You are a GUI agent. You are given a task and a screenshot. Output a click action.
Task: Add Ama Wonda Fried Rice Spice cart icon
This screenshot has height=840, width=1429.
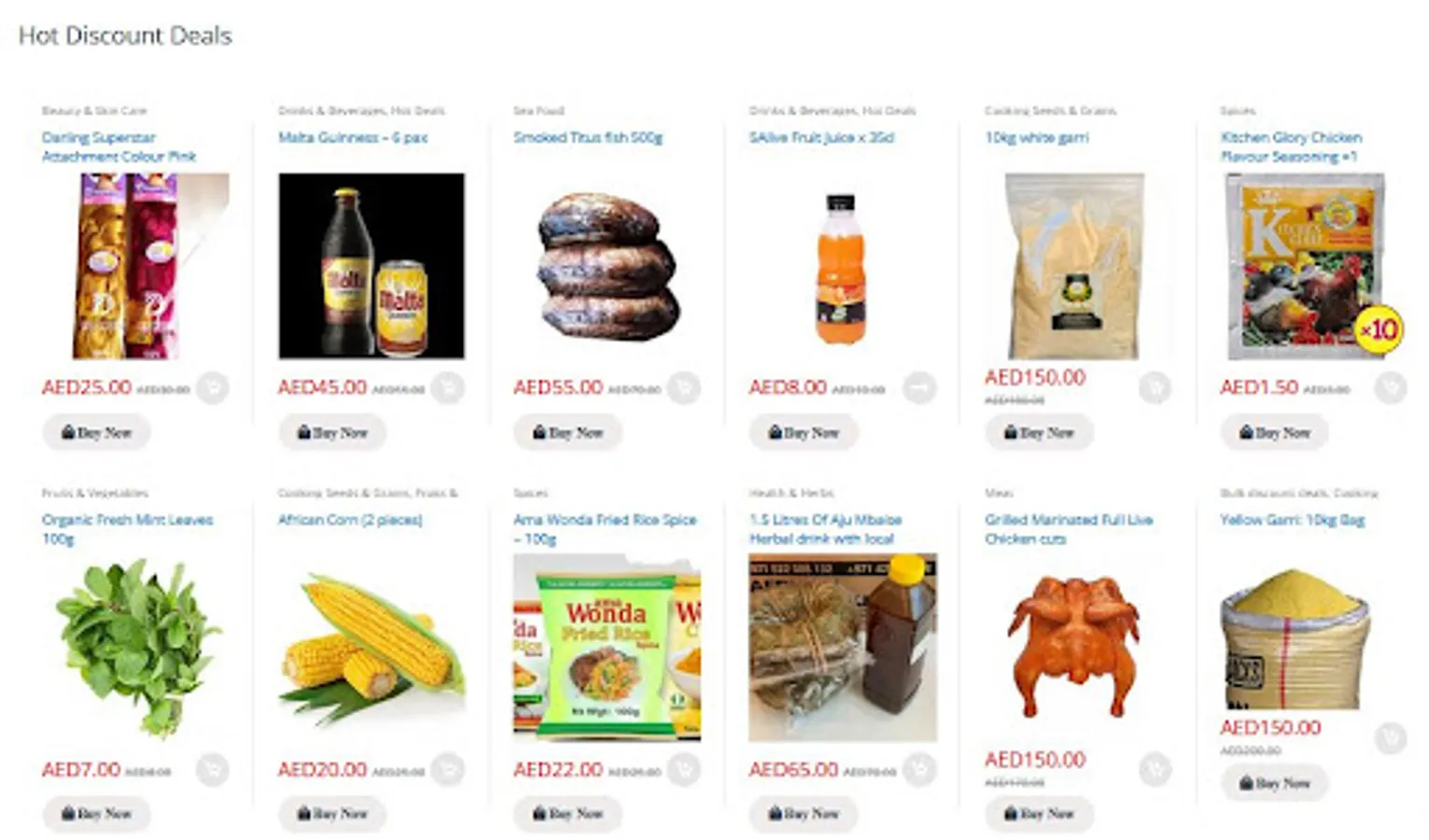click(x=684, y=769)
